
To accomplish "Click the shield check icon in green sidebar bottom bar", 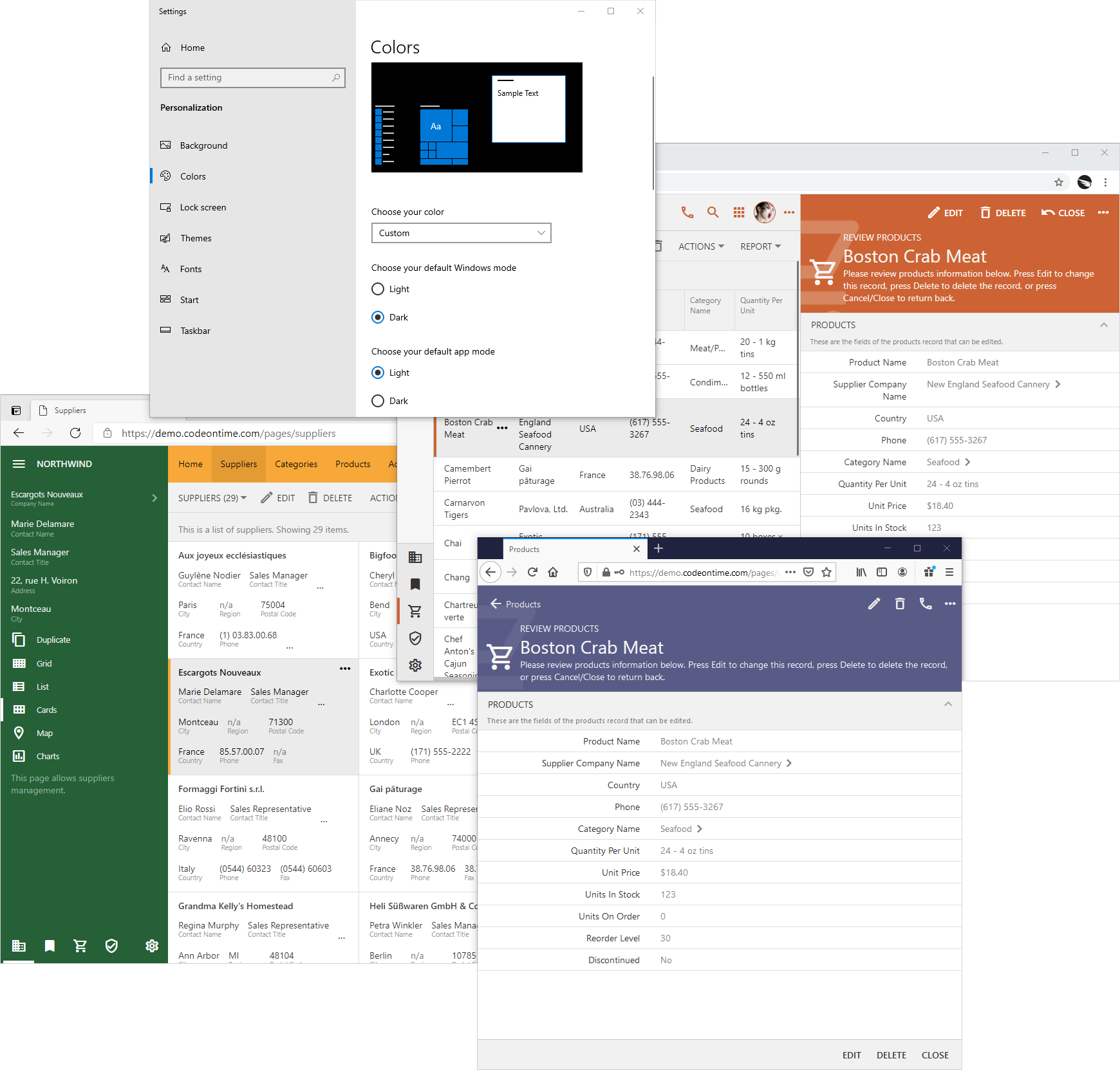I will pyautogui.click(x=111, y=946).
